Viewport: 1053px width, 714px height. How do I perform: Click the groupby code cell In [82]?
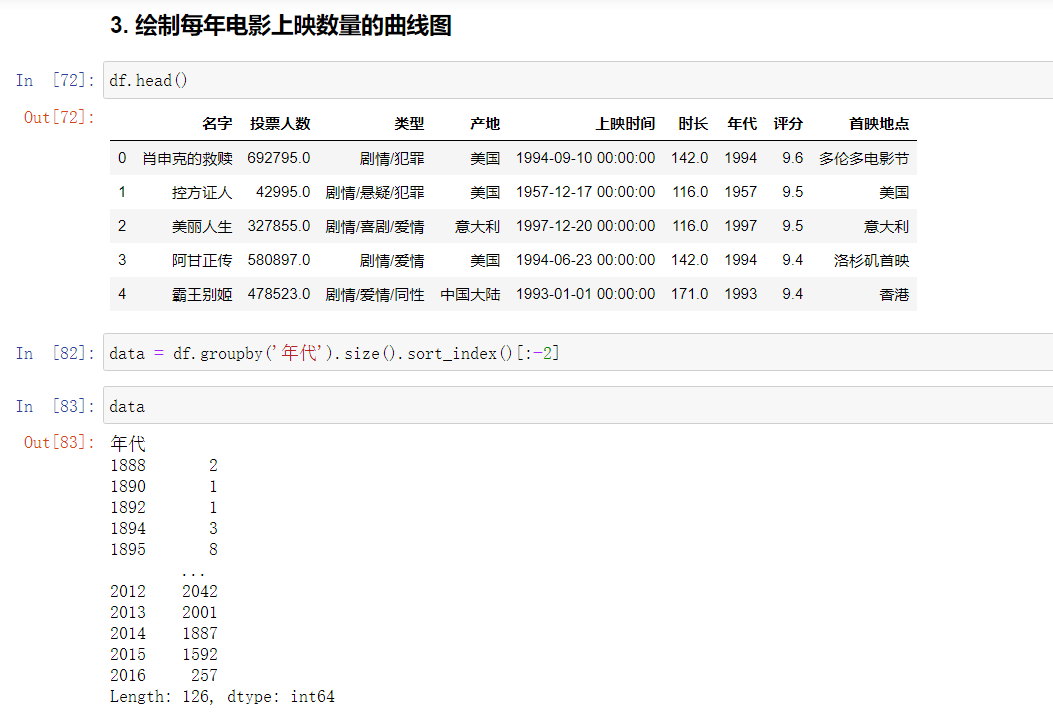coord(578,353)
